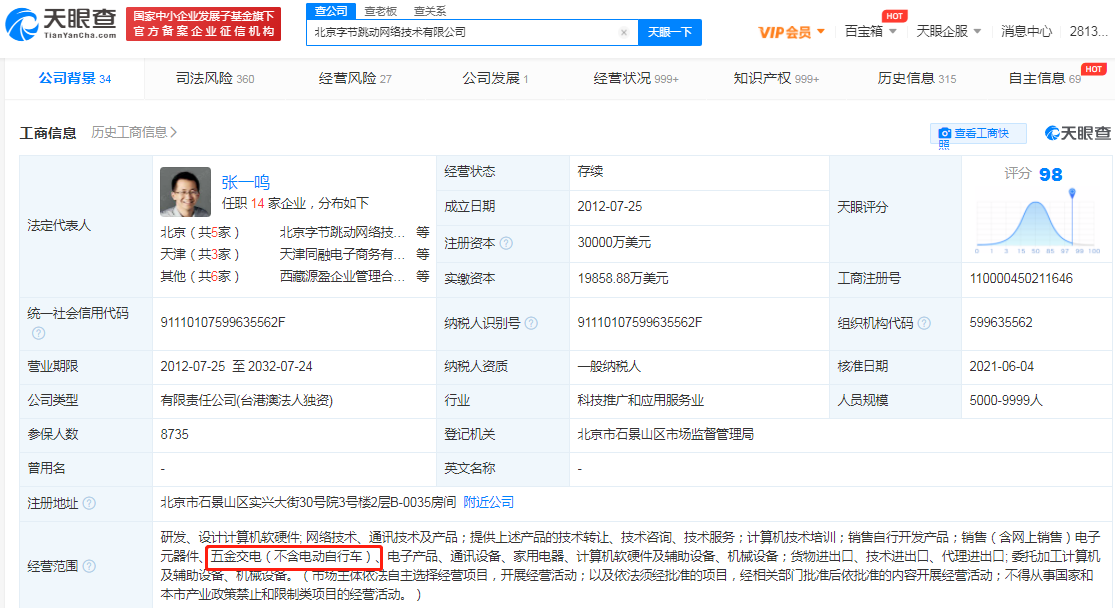Viewport: 1115px width, 608px height.
Task: Click the registered capital 30000万美元
Action: 614,243
